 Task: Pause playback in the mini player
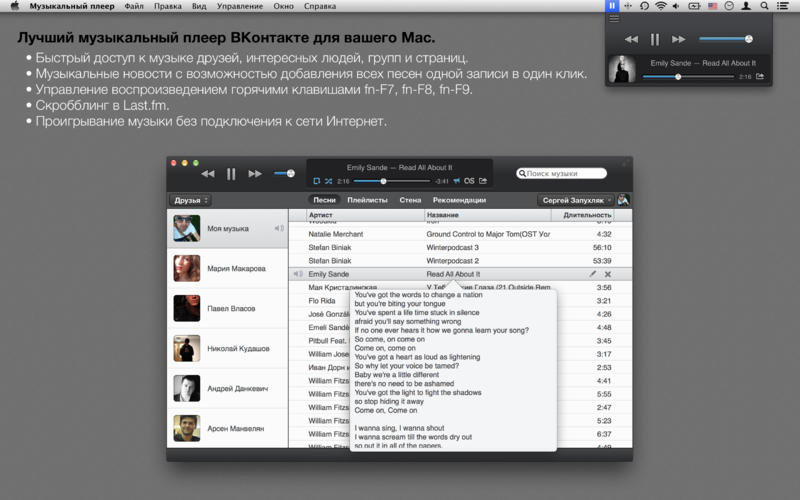pos(655,39)
